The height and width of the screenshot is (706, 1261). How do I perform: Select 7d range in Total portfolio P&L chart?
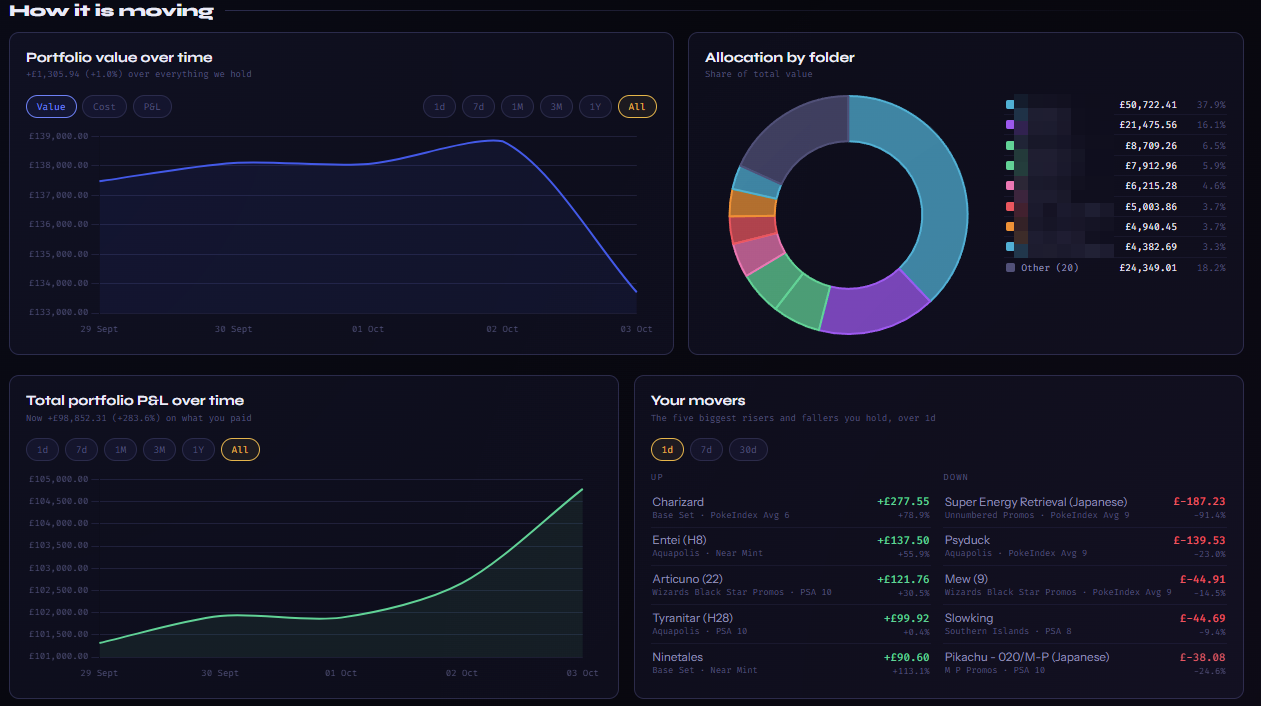point(81,450)
